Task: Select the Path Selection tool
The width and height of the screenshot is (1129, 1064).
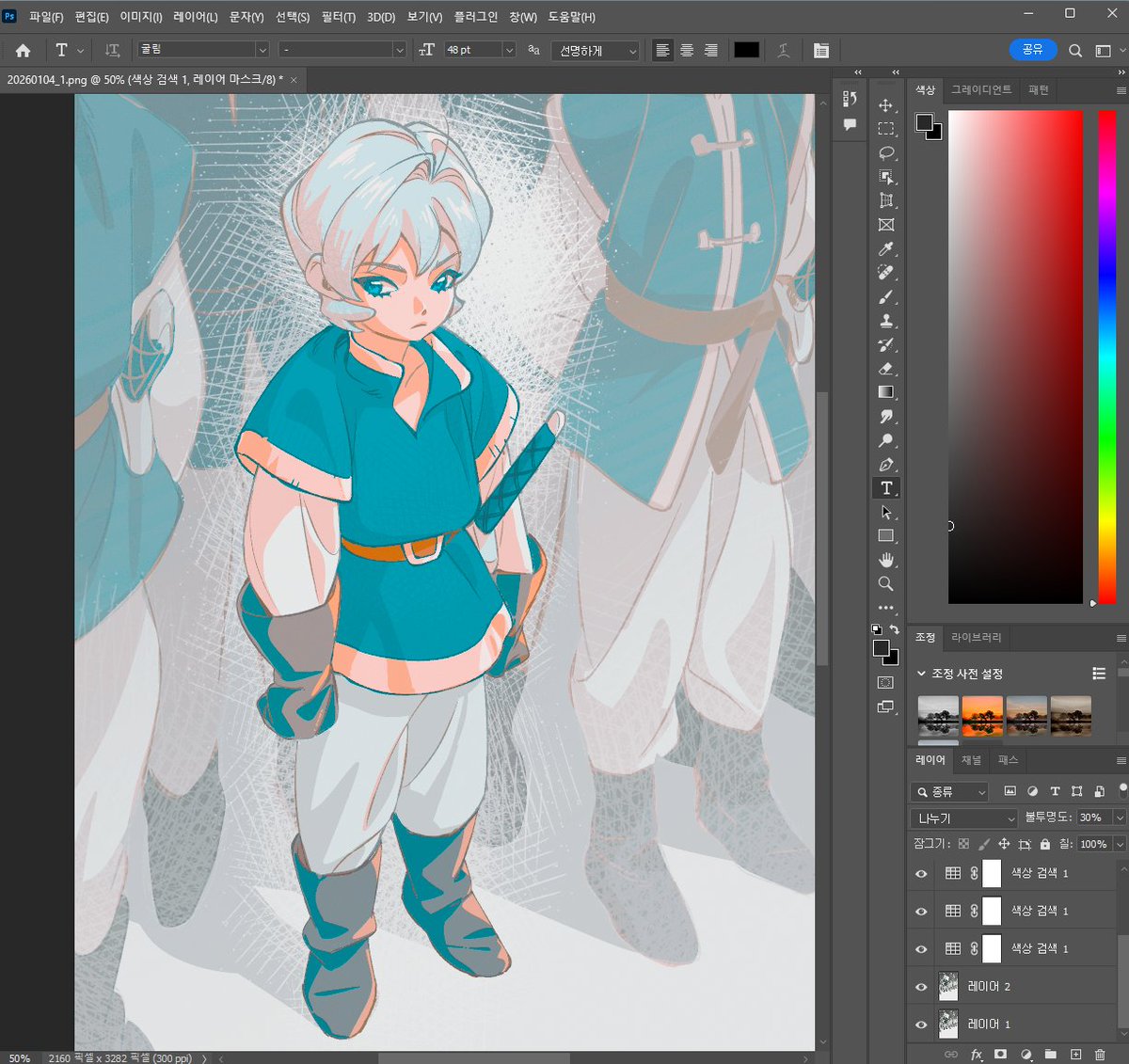Action: 885,513
